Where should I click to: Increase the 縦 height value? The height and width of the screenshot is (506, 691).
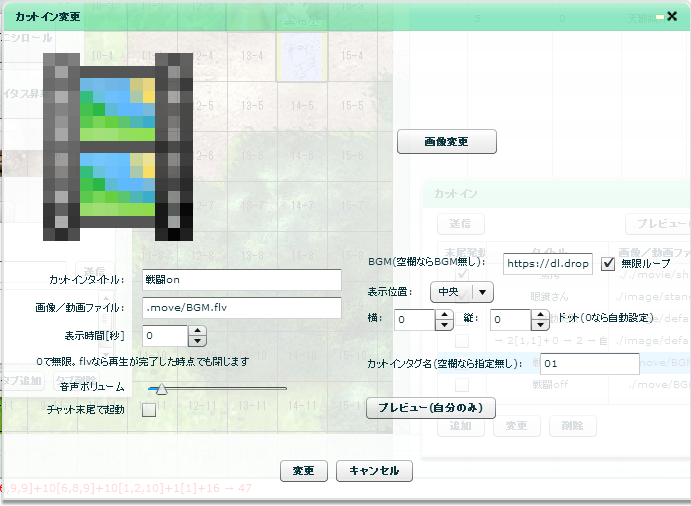coord(538,314)
